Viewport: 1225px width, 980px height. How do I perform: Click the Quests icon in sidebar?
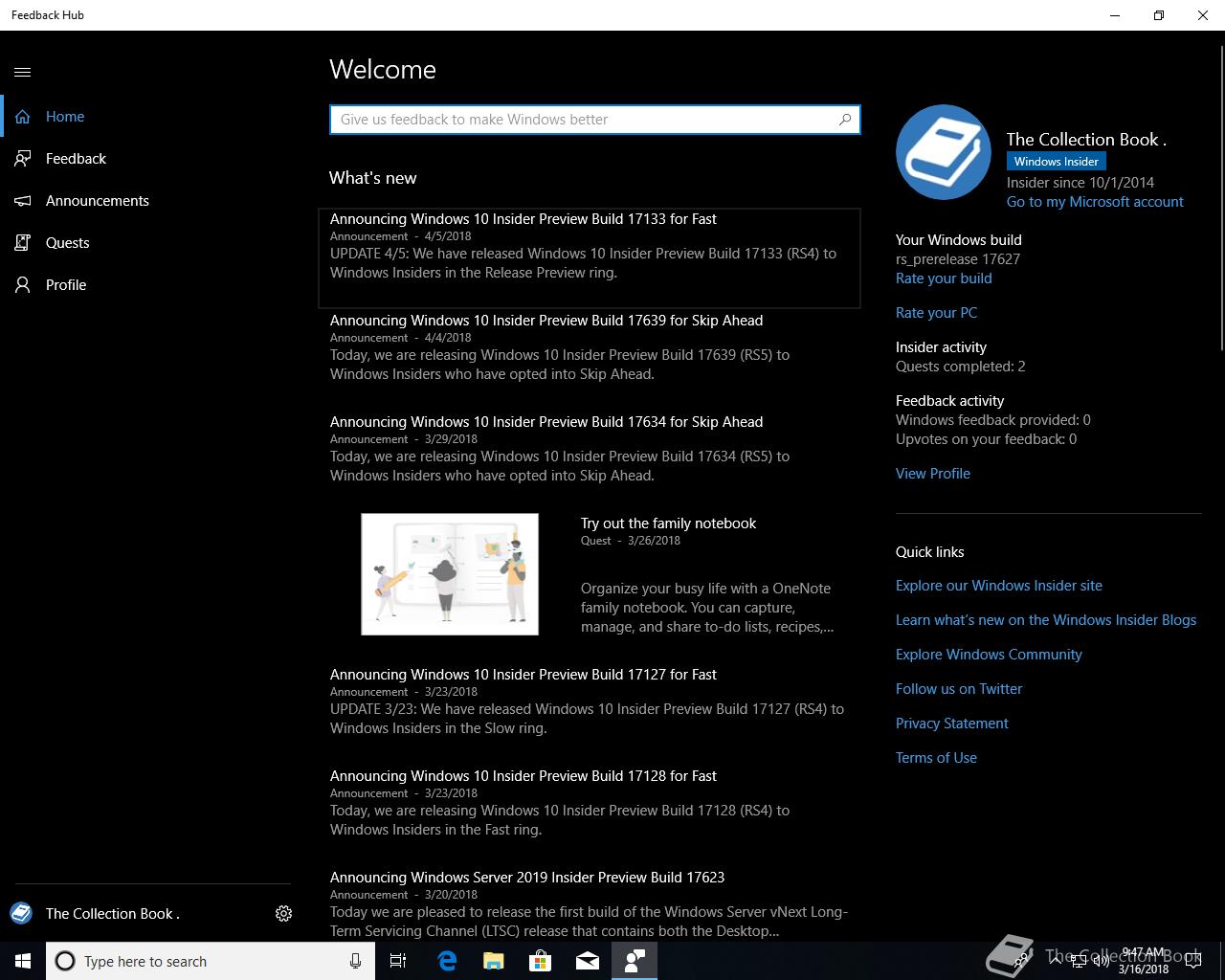pyautogui.click(x=23, y=243)
